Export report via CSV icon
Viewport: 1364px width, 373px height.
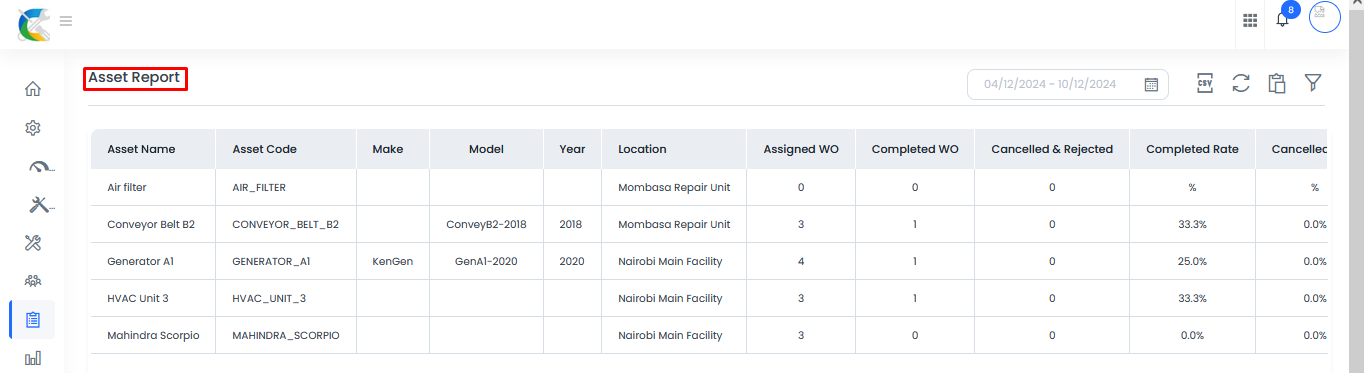(1205, 84)
